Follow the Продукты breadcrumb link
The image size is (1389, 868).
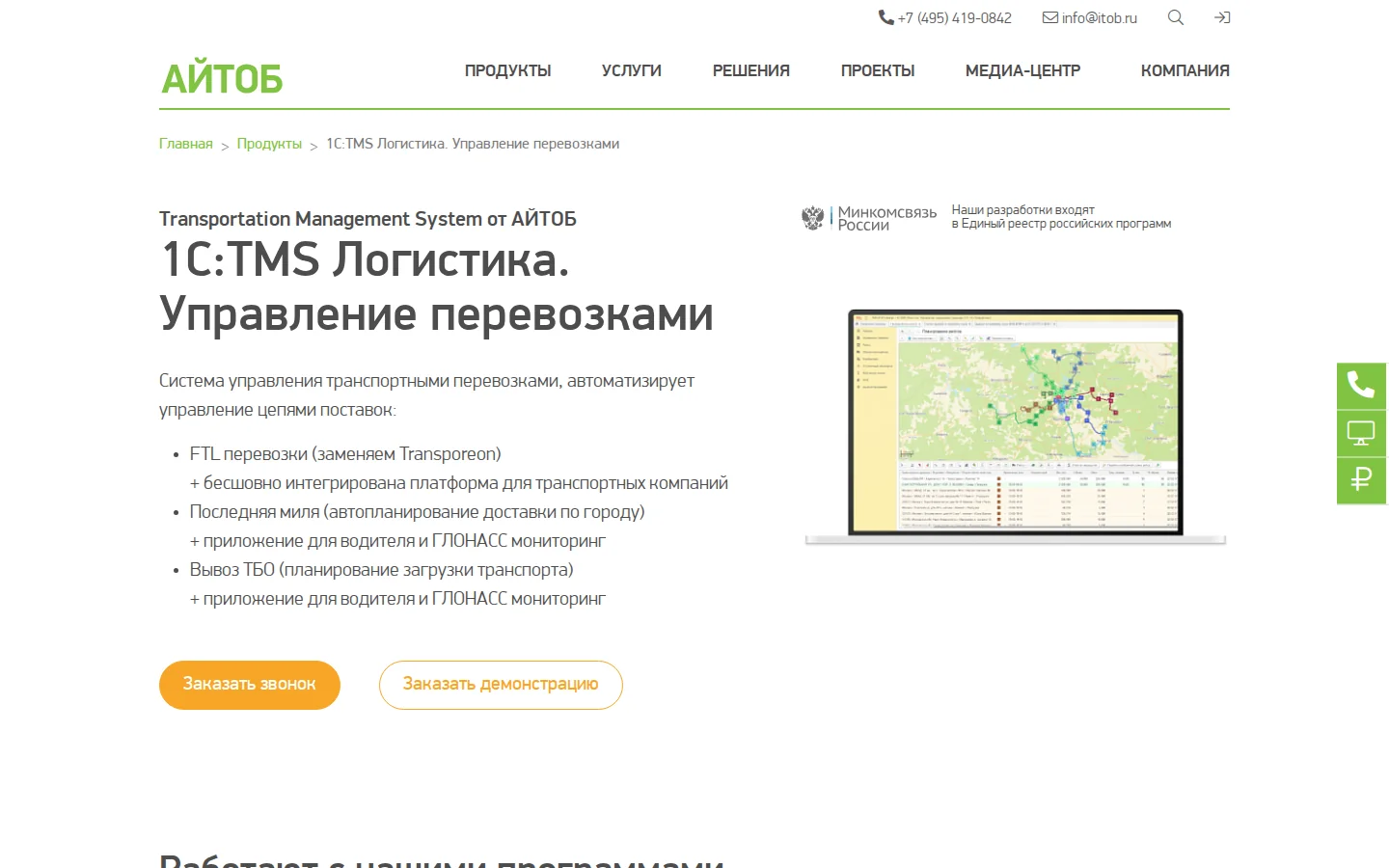tap(269, 144)
